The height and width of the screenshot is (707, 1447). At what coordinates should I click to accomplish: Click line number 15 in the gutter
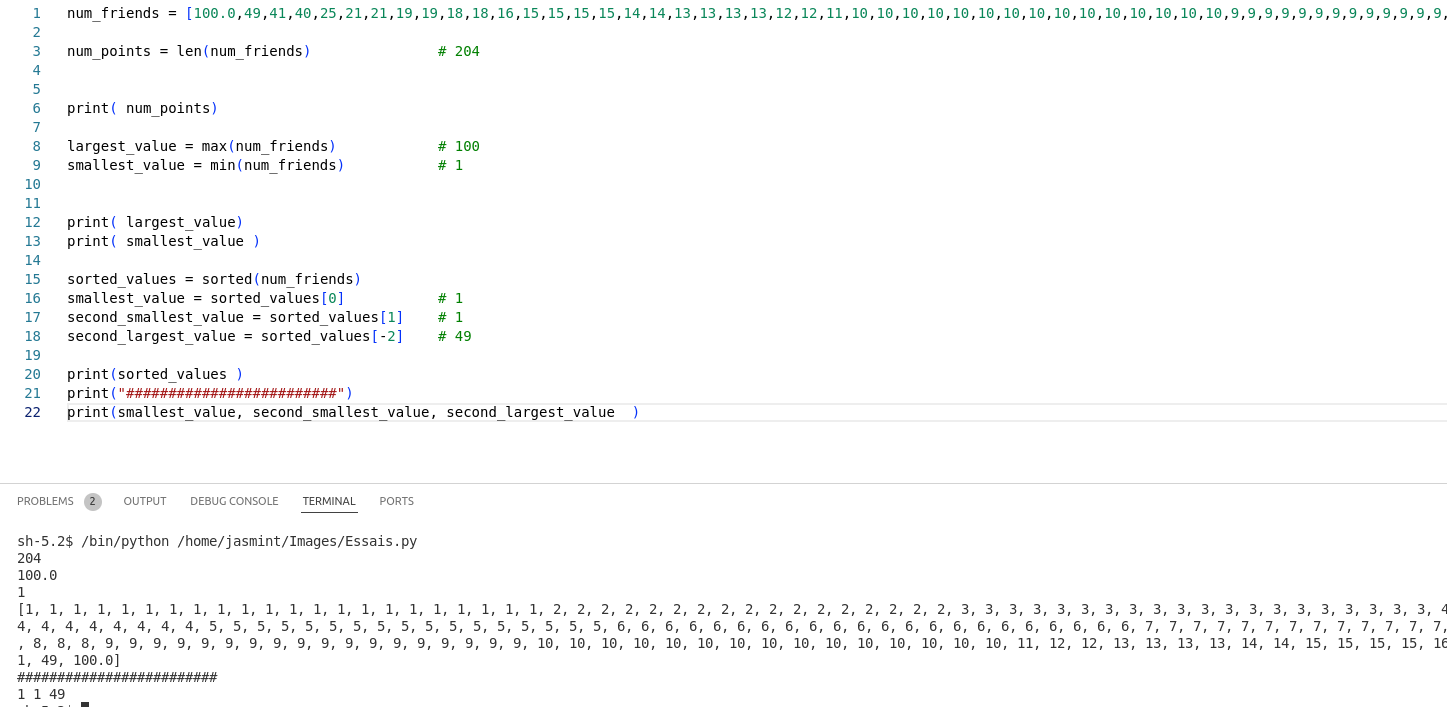pyautogui.click(x=33, y=279)
